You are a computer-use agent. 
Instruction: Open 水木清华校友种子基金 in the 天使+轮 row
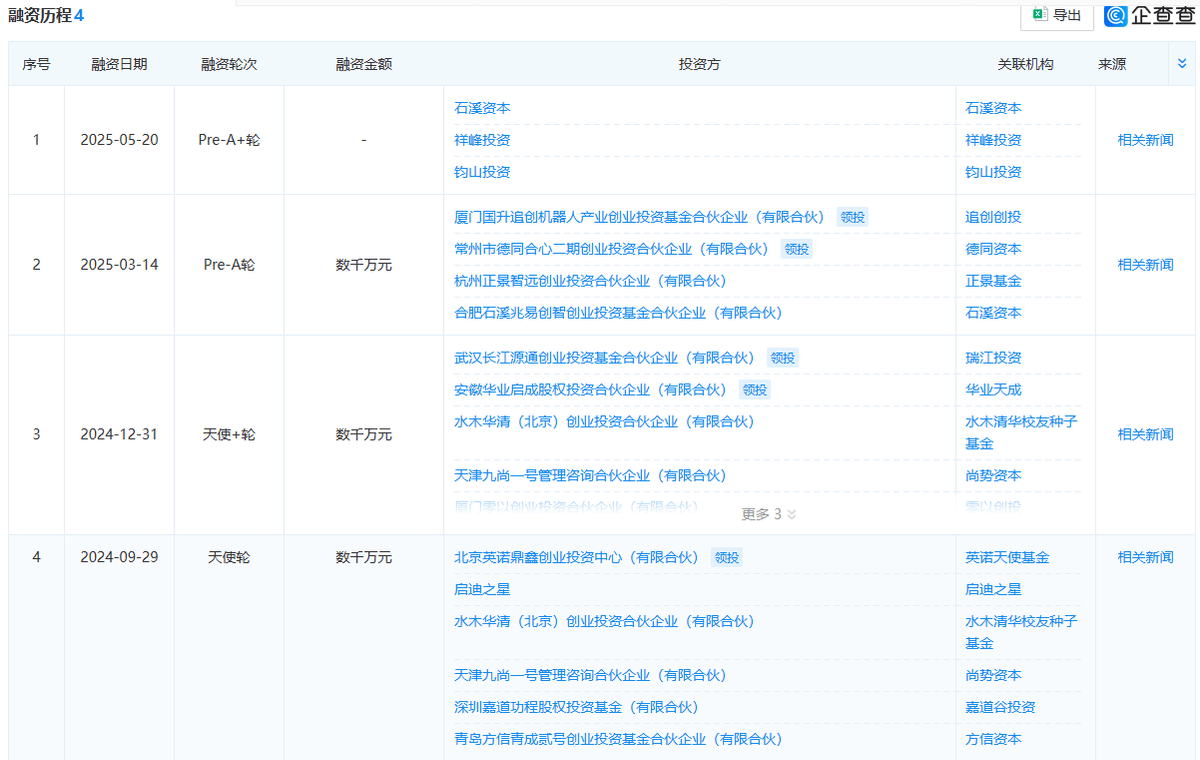(1021, 432)
